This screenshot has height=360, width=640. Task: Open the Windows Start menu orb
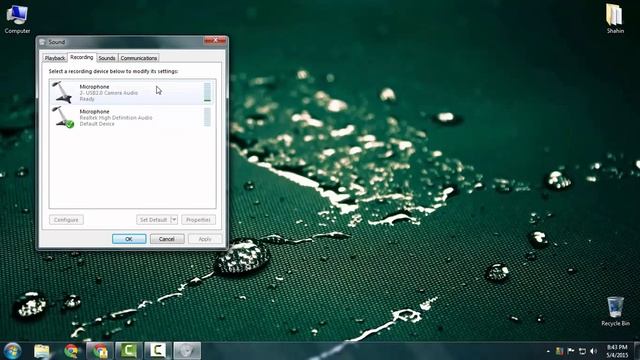coord(12,351)
